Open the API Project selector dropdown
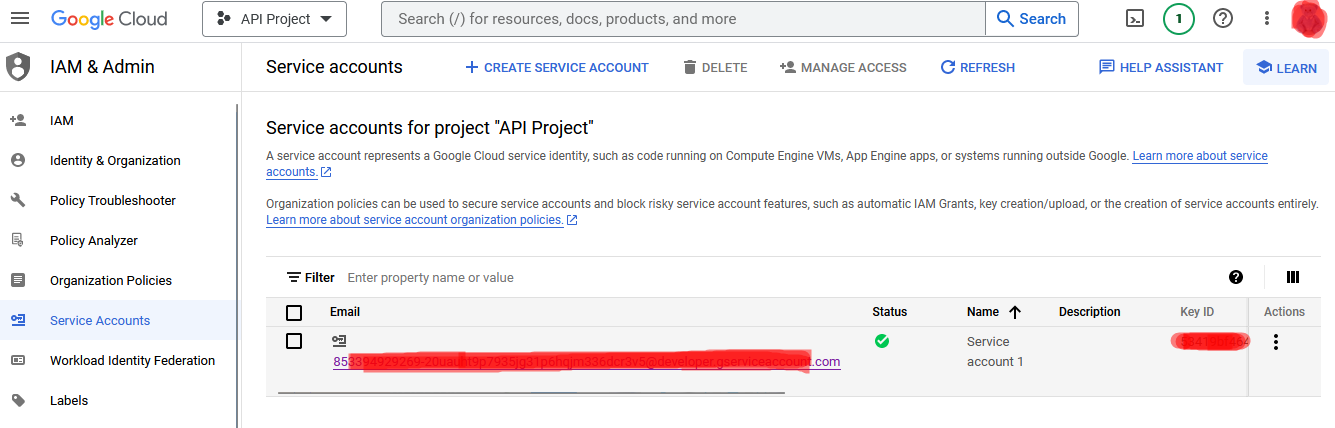Image resolution: width=1335 pixels, height=428 pixels. (274, 19)
